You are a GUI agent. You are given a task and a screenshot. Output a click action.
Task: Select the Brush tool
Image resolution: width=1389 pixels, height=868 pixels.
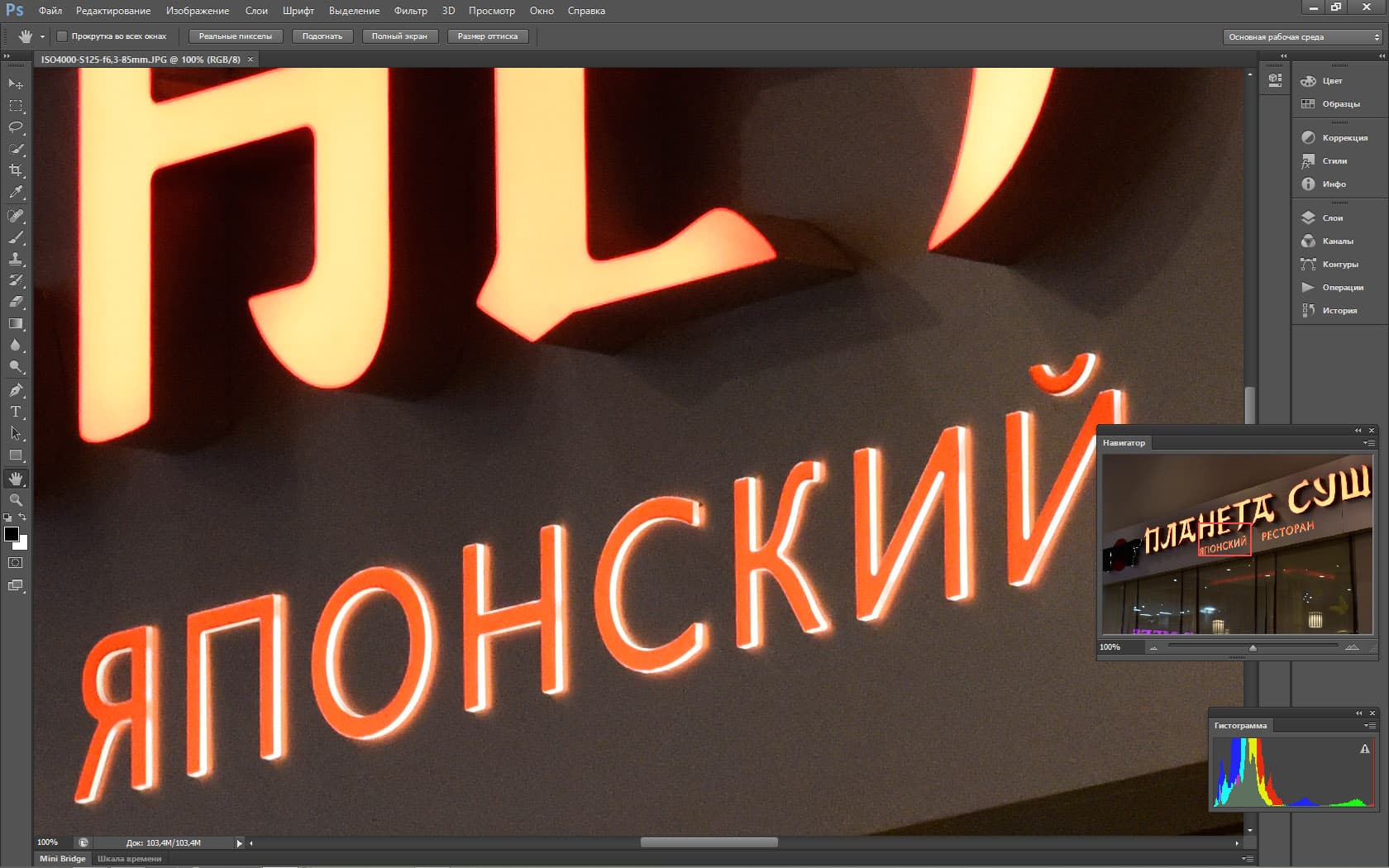coord(16,237)
